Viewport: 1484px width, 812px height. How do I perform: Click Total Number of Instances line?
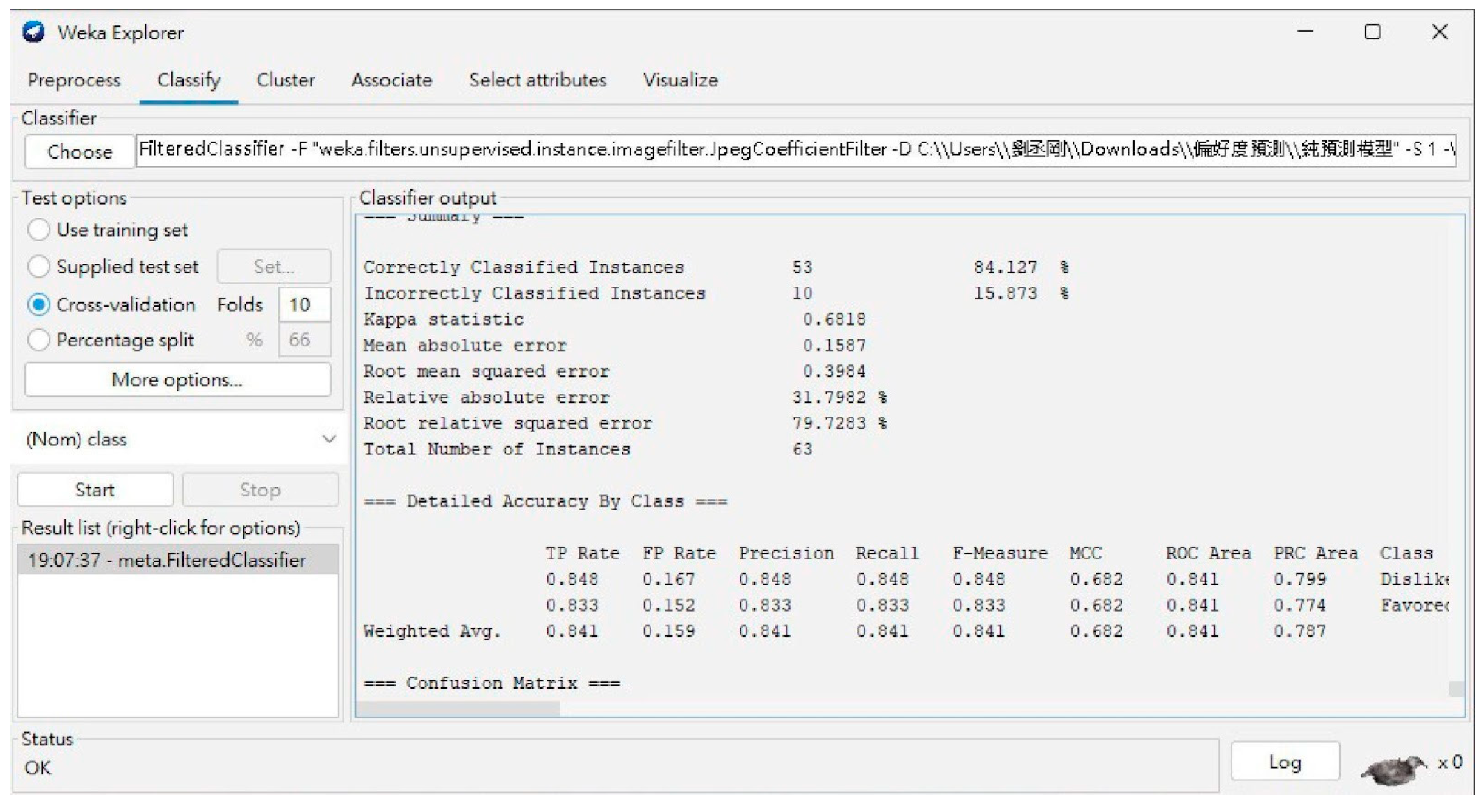(x=588, y=449)
